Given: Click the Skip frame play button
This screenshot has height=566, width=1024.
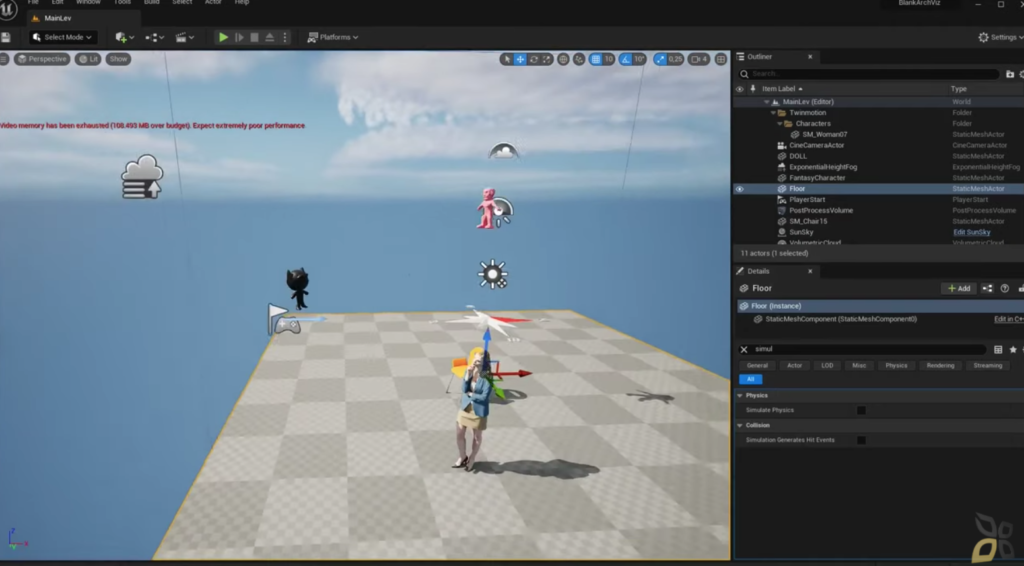Looking at the screenshot, I should click(x=239, y=37).
